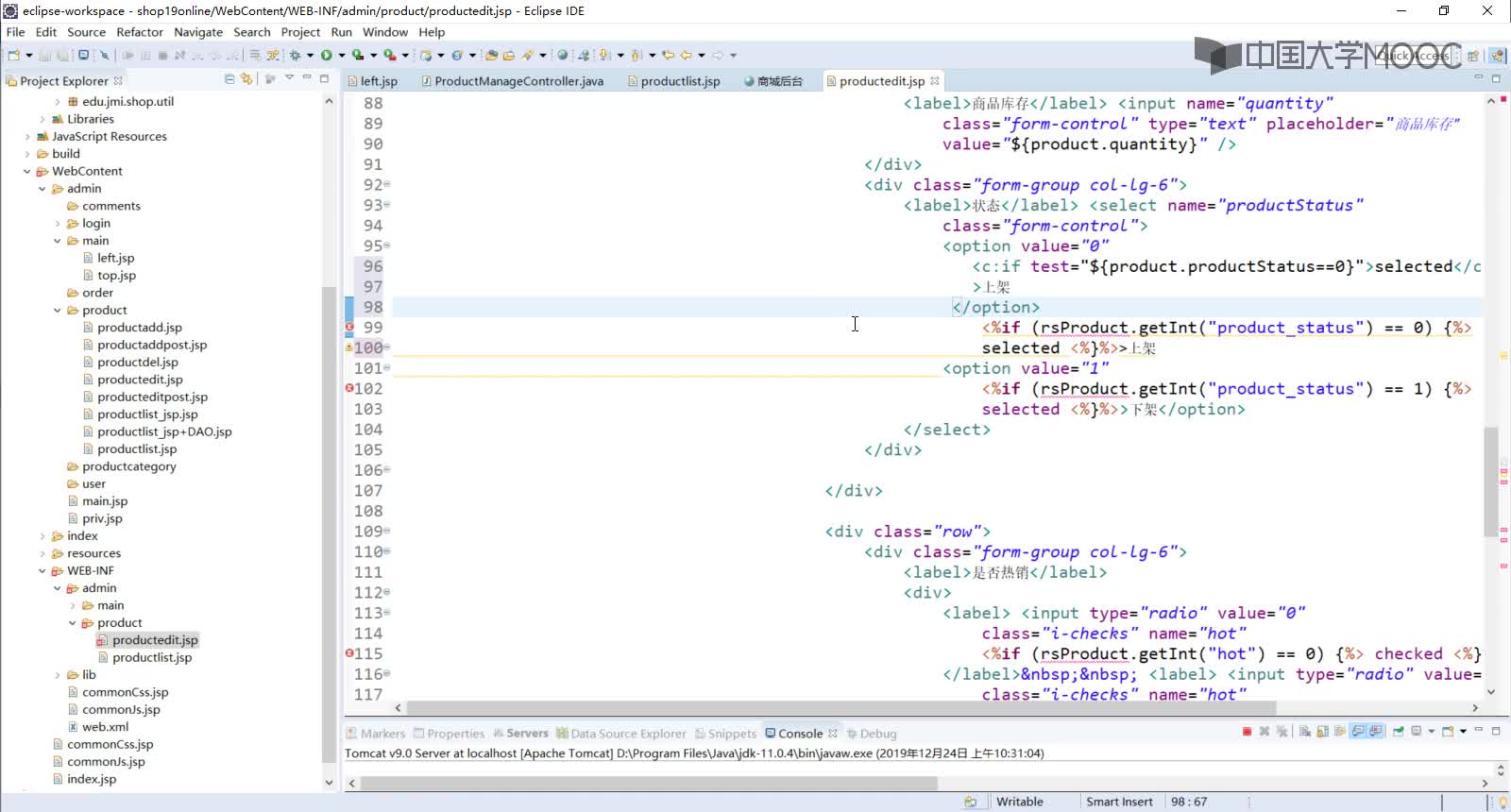Click Collapse All in Project Explorer

click(x=229, y=79)
